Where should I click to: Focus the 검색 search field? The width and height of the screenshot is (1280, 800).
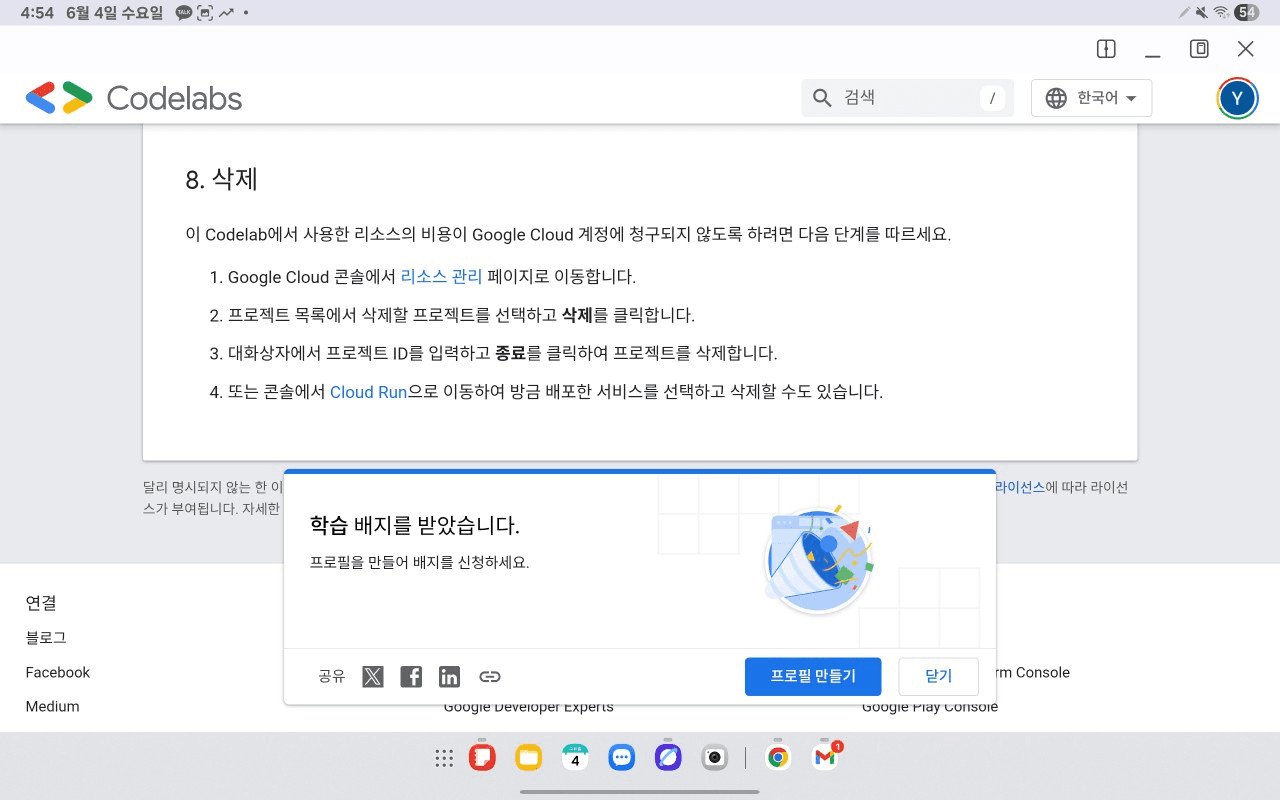pos(907,98)
